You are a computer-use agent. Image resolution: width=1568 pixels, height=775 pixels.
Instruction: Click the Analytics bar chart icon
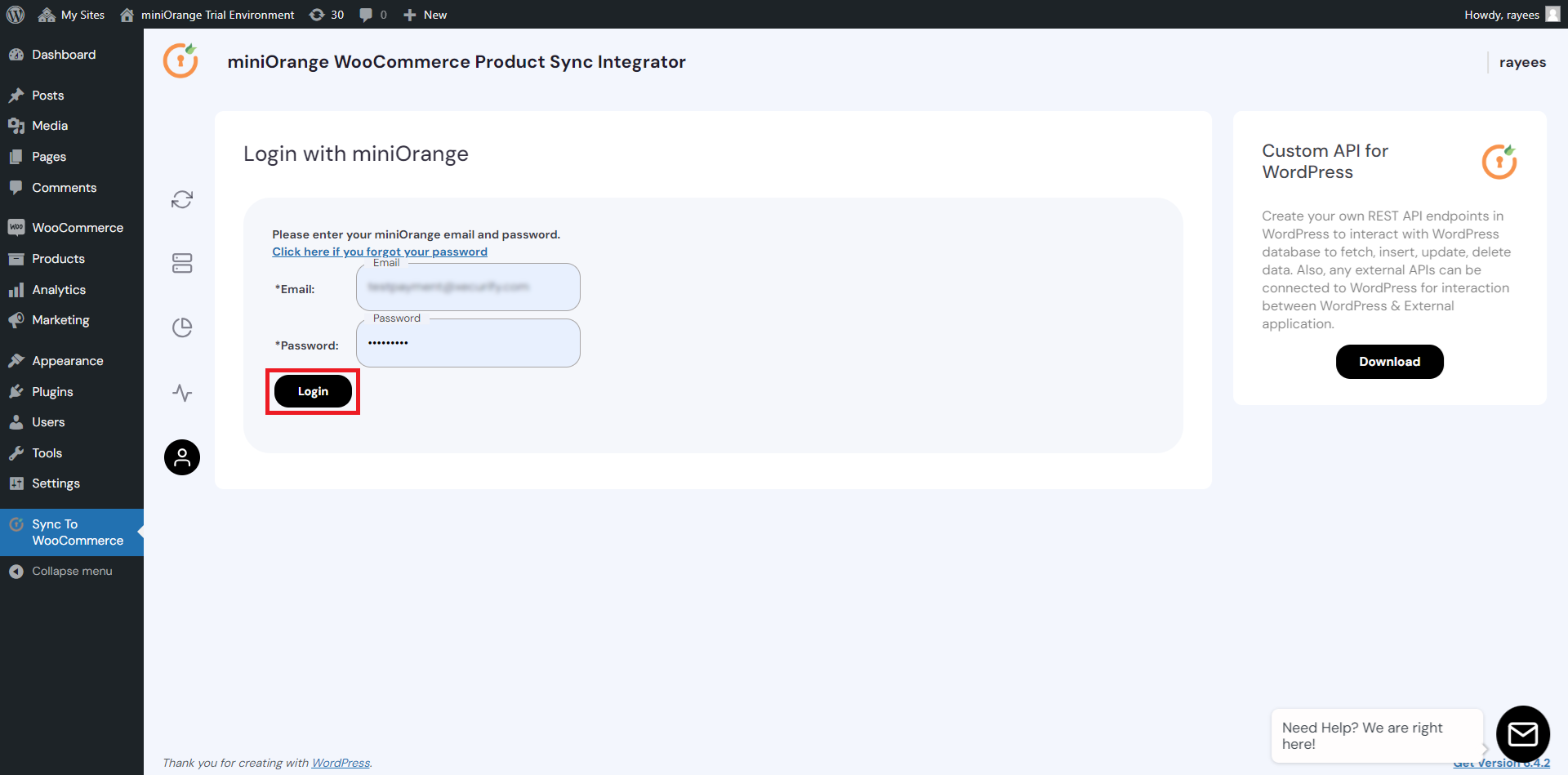(x=16, y=290)
